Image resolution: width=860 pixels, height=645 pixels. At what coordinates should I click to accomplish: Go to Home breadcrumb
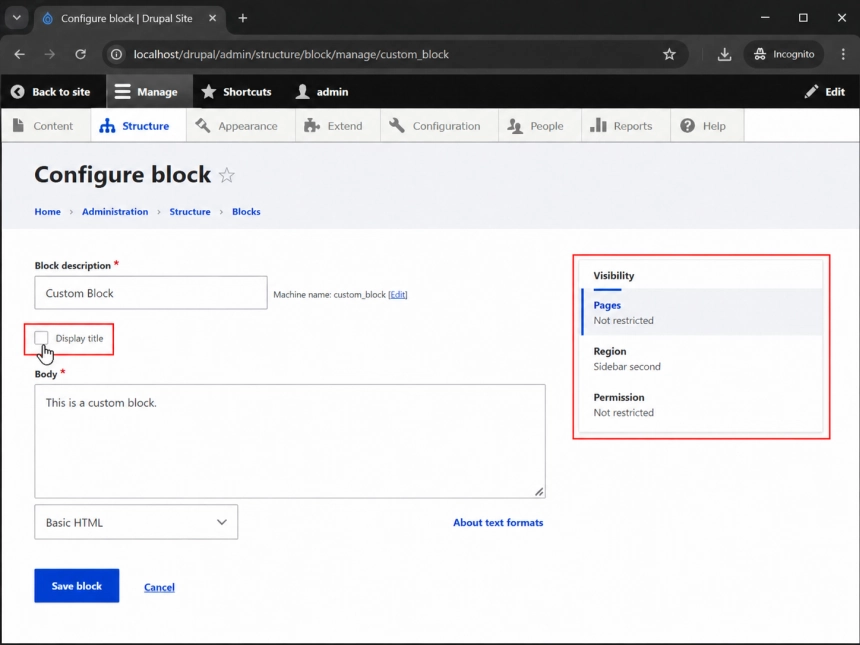pos(48,212)
